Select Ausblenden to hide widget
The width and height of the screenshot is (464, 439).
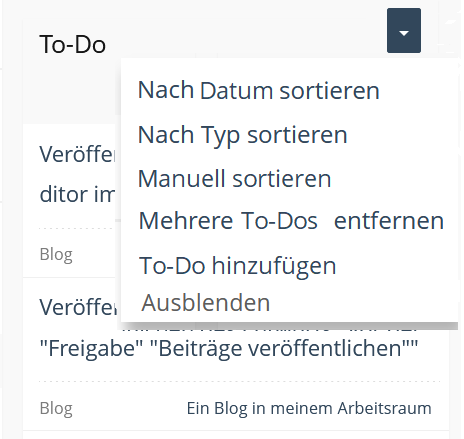click(x=206, y=303)
